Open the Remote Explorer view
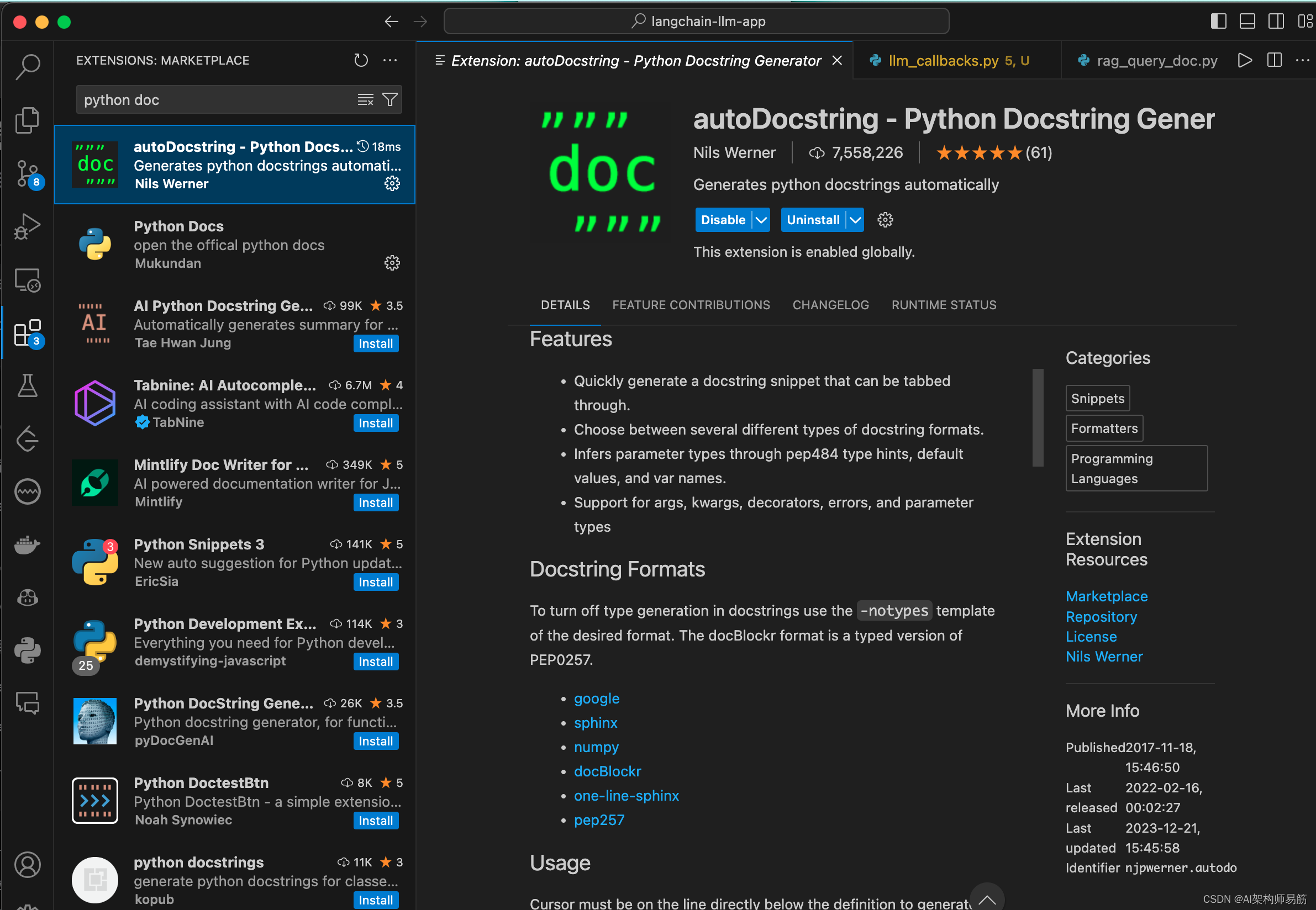The height and width of the screenshot is (910, 1316). pos(28,280)
